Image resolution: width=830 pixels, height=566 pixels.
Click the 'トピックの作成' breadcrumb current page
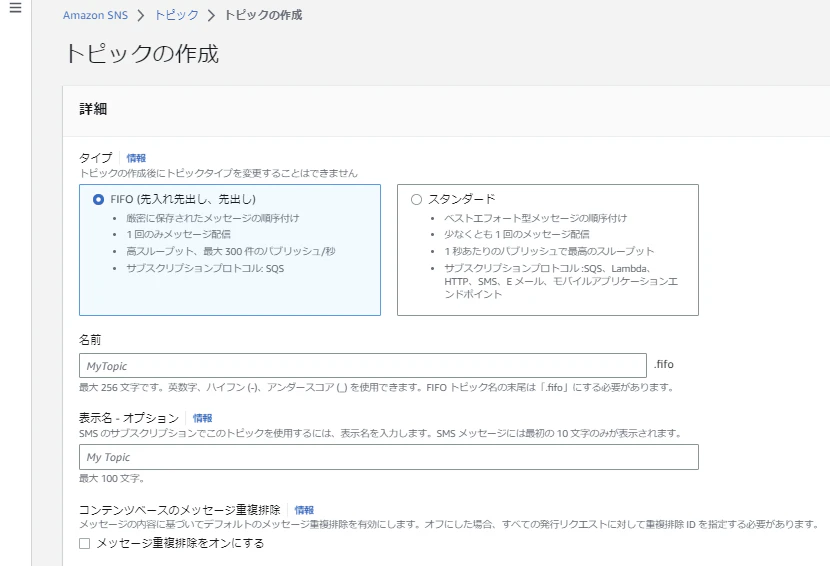pos(263,15)
